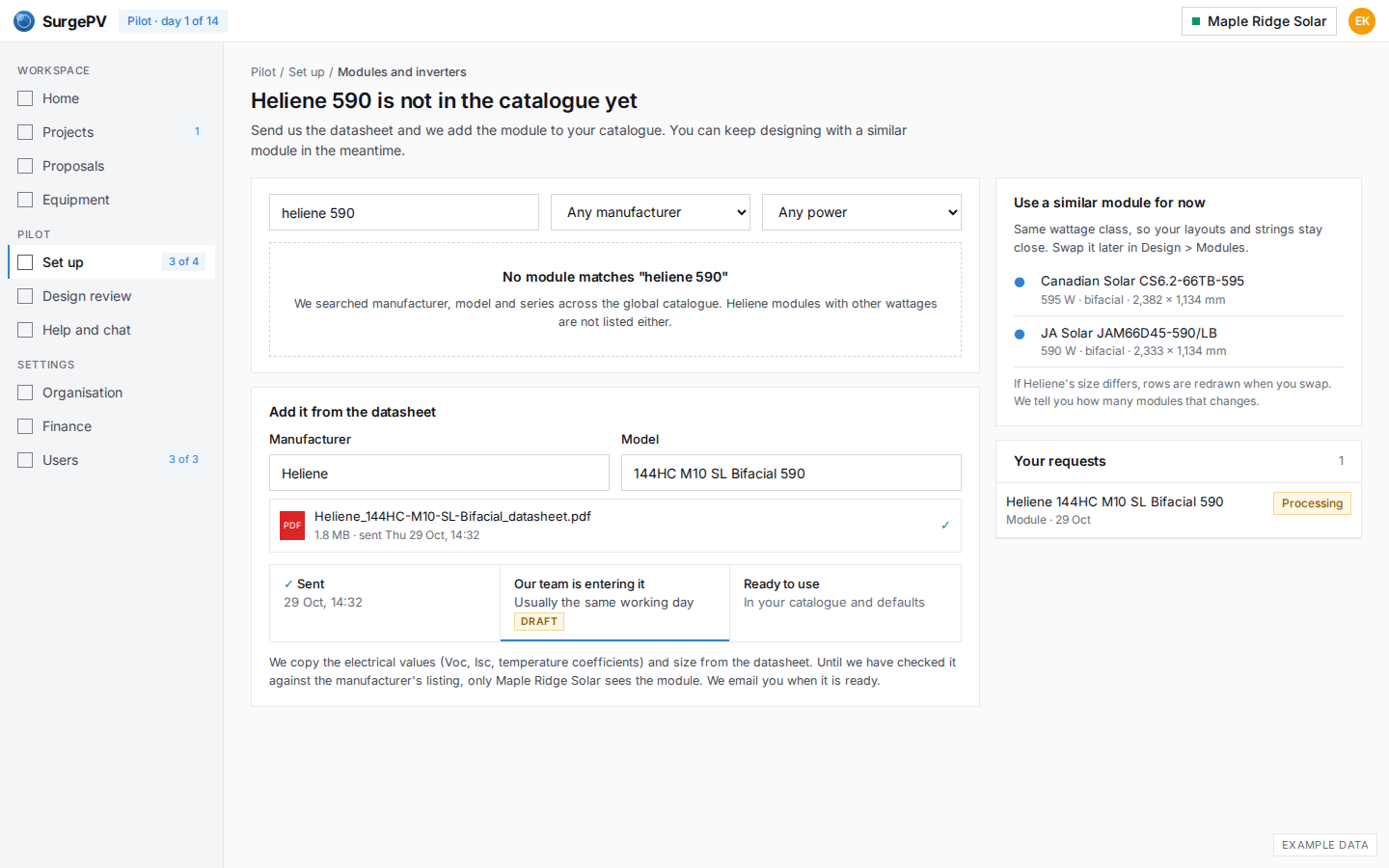The height and width of the screenshot is (868, 1389).
Task: Use Canadian Solar CS6.2-66TB-595 module
Action: point(1179,289)
